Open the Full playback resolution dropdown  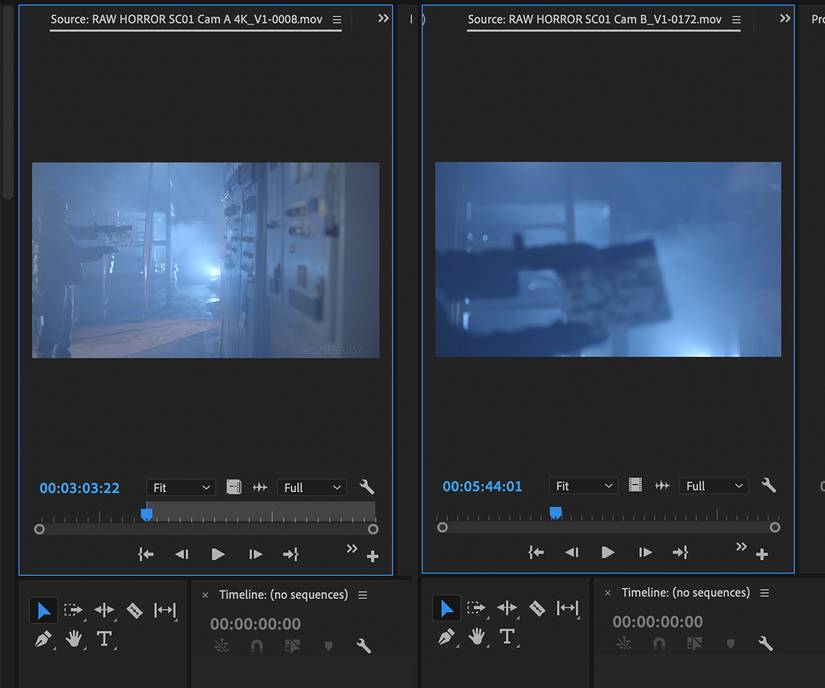[x=311, y=487]
